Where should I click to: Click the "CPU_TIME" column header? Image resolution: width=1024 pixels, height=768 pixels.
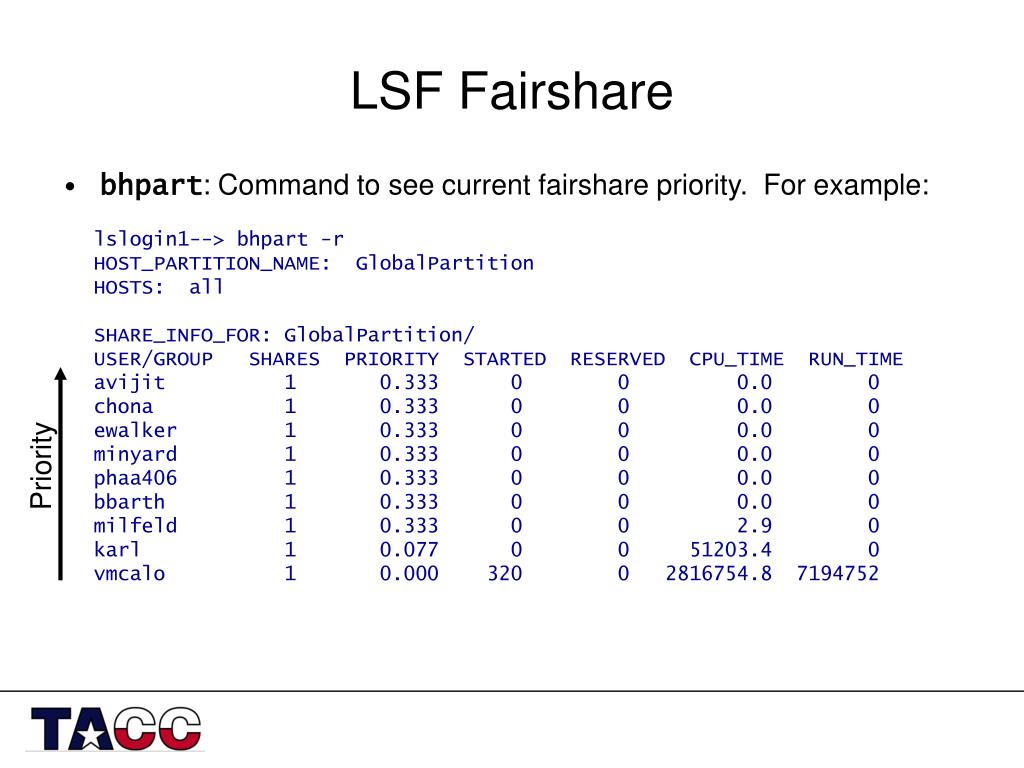736,359
